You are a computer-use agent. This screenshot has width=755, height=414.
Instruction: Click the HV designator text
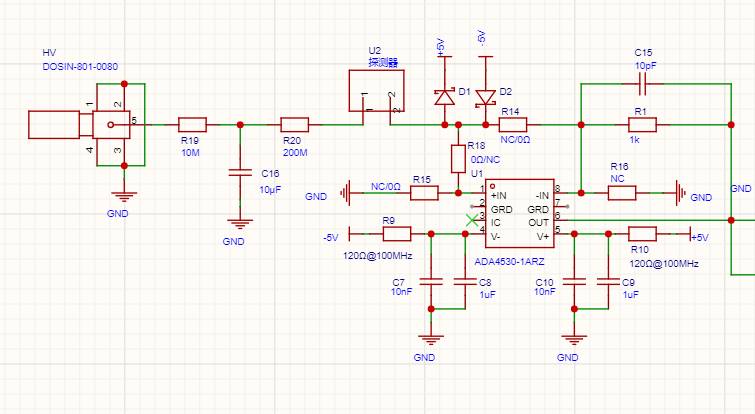point(49,53)
